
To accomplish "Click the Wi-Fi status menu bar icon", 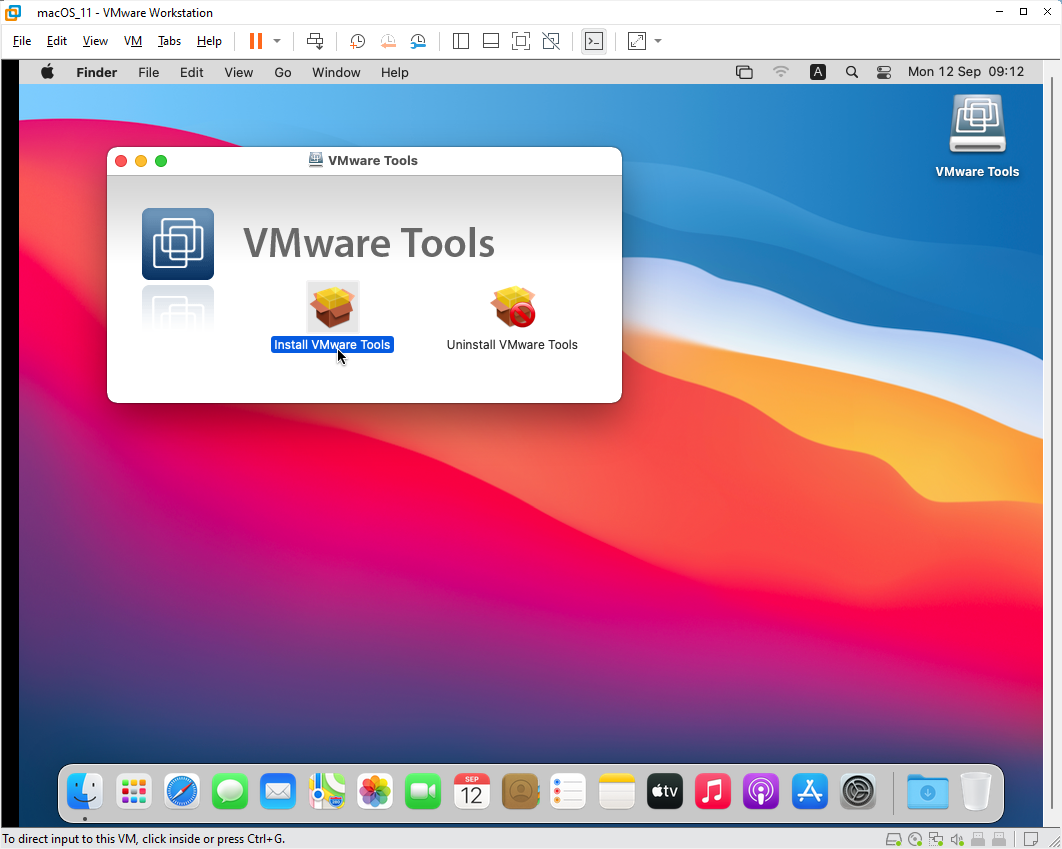I will pyautogui.click(x=781, y=72).
